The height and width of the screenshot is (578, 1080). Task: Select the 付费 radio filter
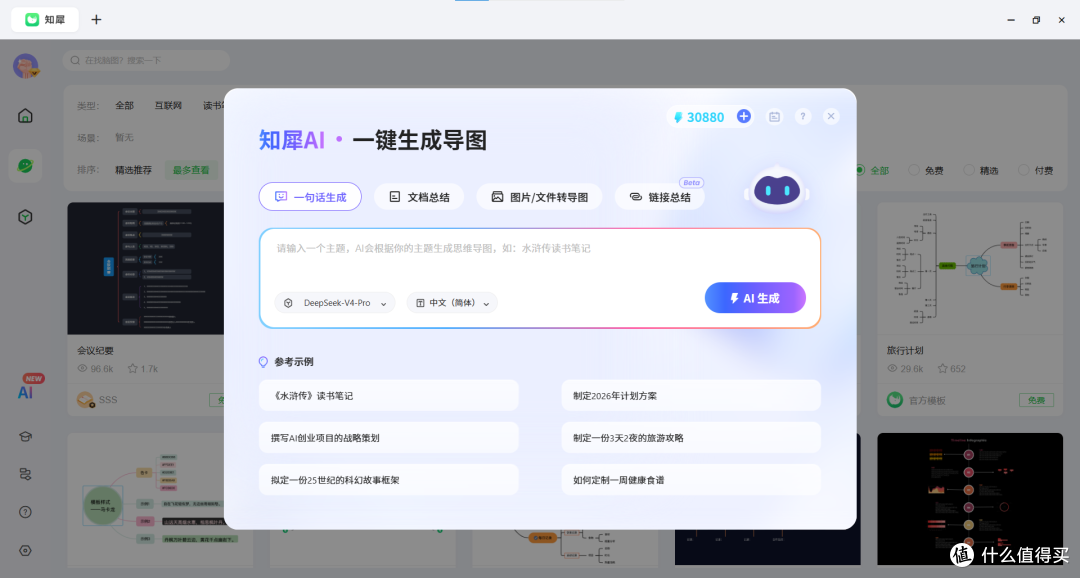tap(1036, 170)
